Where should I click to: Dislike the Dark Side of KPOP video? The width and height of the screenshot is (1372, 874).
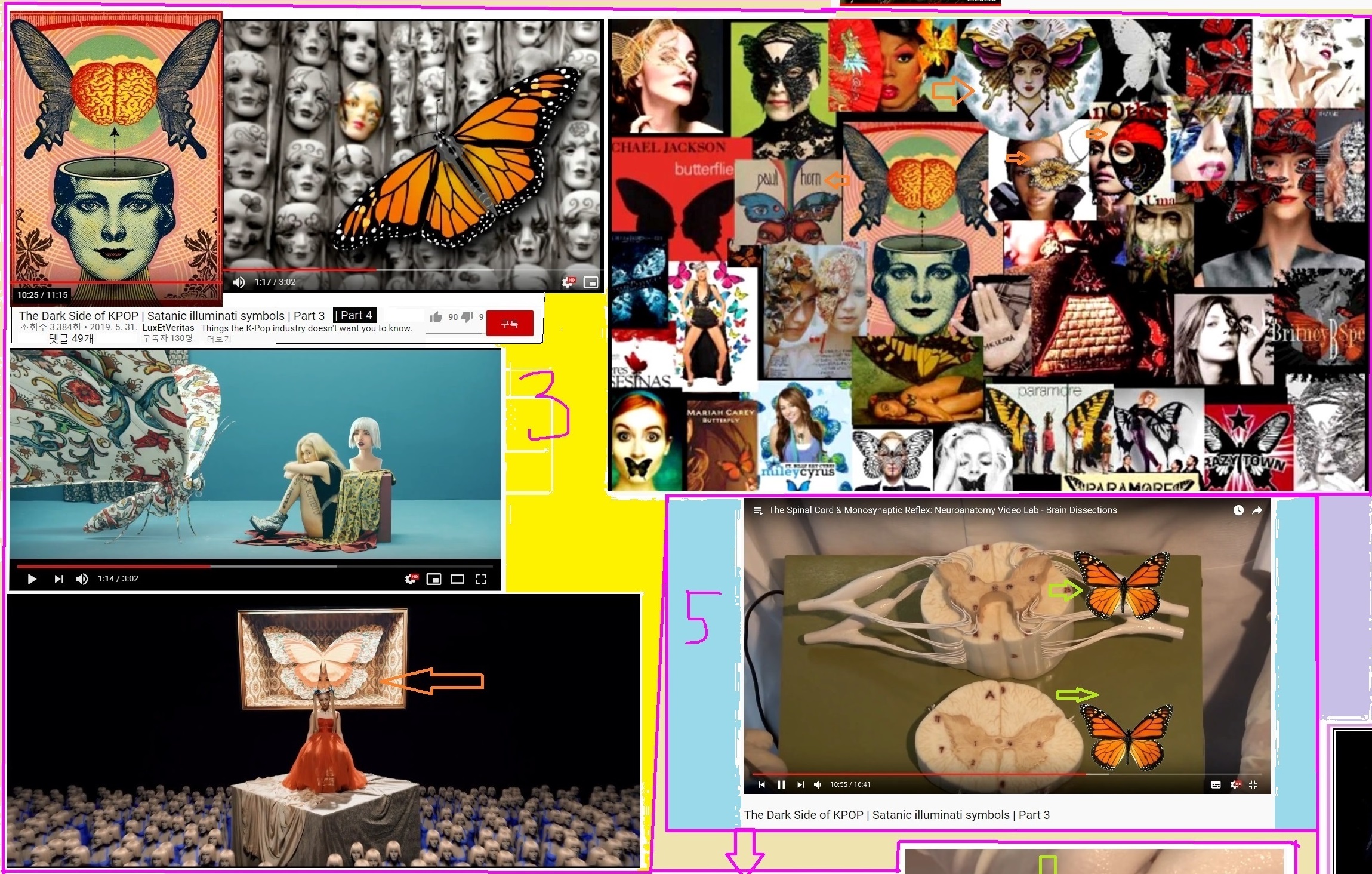(467, 317)
